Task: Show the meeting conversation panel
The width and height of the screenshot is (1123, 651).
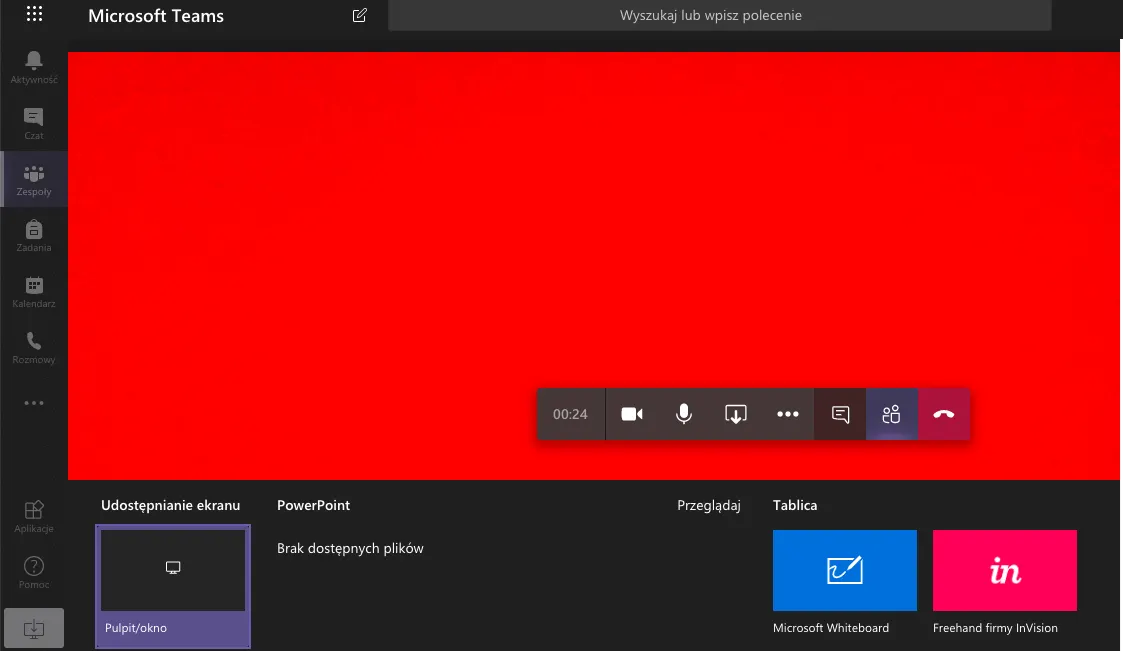Action: click(840, 414)
